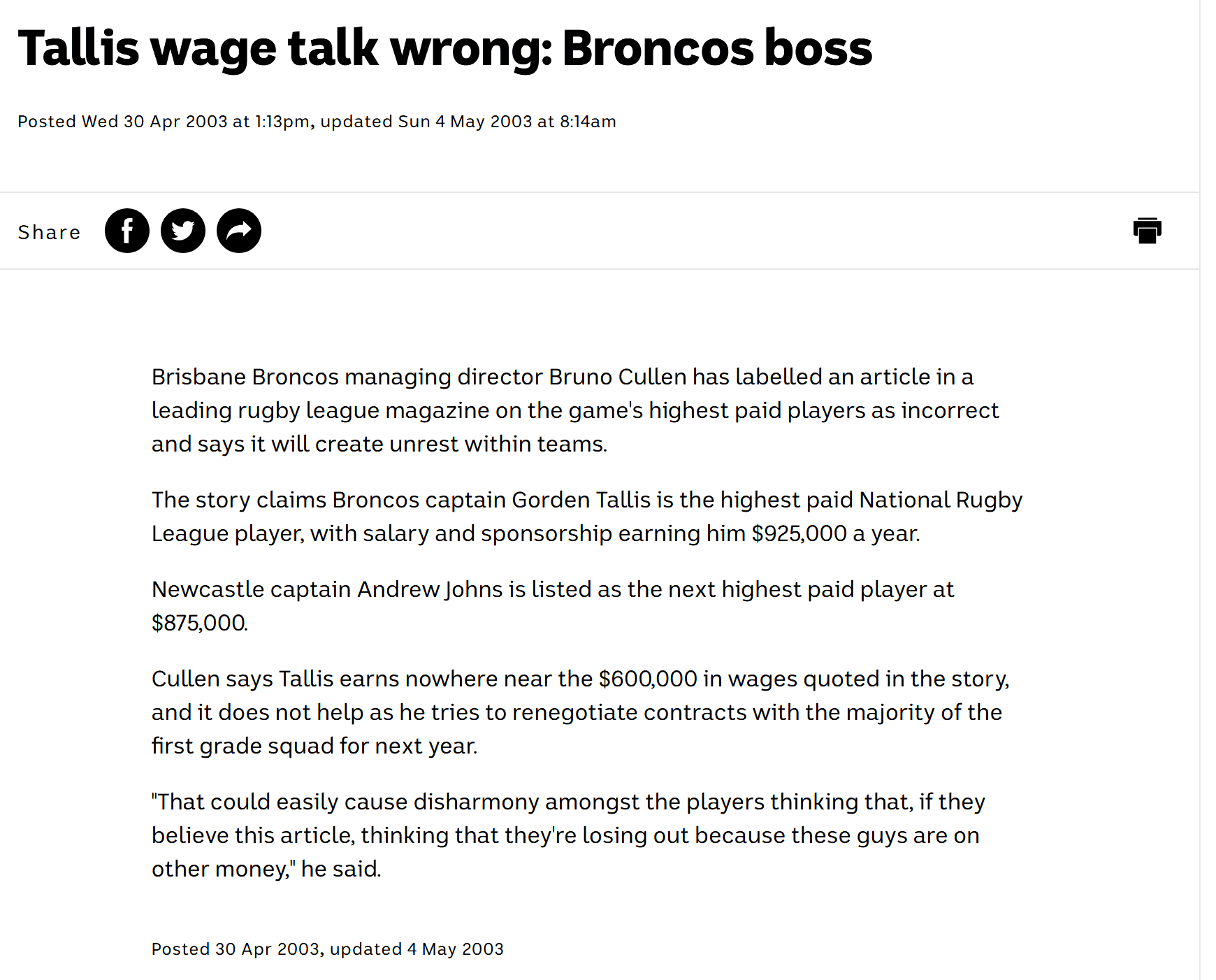
Task: Click the name 'Andrew Johns' in the article
Action: [x=430, y=589]
